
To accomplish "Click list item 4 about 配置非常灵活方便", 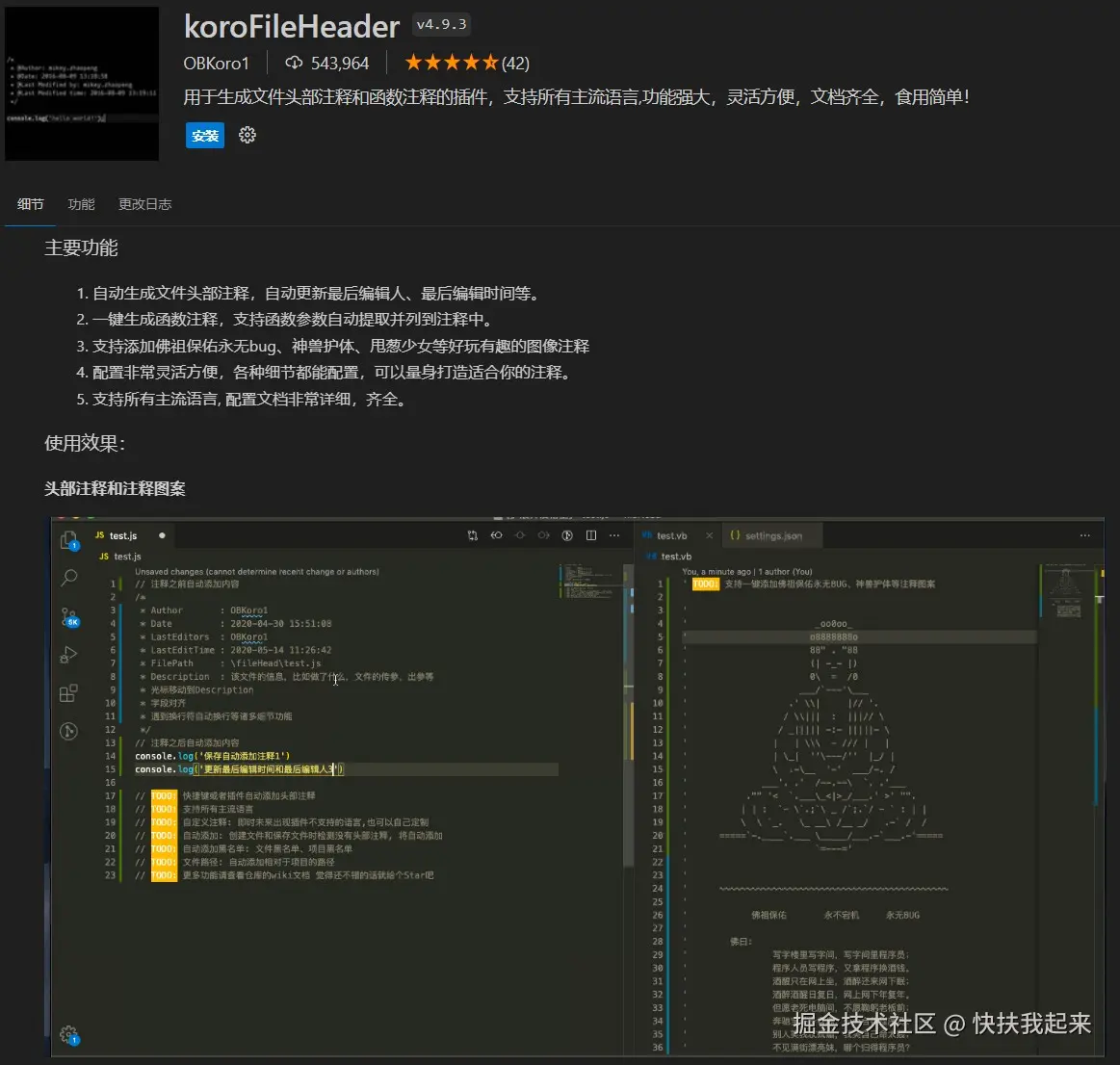I will [x=326, y=372].
